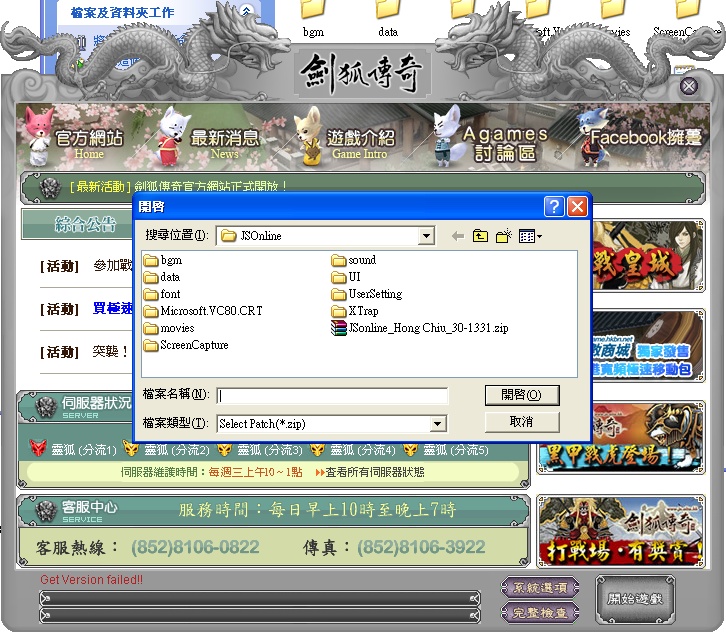Open the 買極速 activity link
726x632 pixels.
pyautogui.click(x=113, y=308)
